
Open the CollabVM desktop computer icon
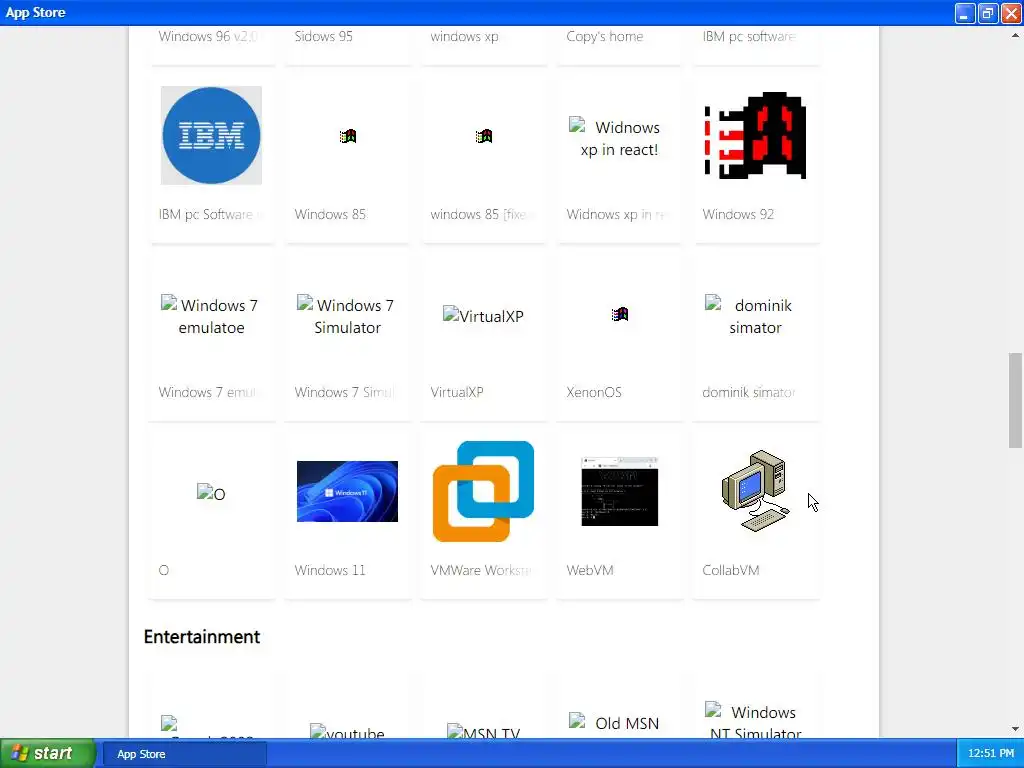755,491
